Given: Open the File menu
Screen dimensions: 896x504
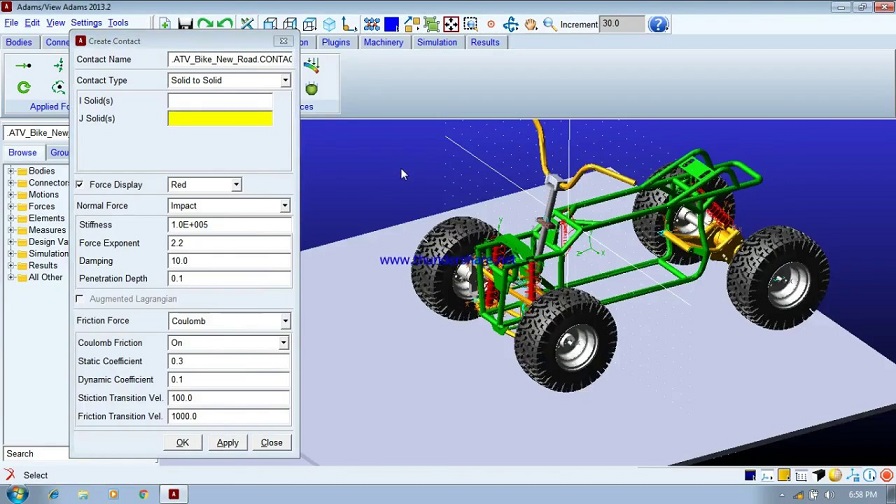Looking at the screenshot, I should click(11, 23).
